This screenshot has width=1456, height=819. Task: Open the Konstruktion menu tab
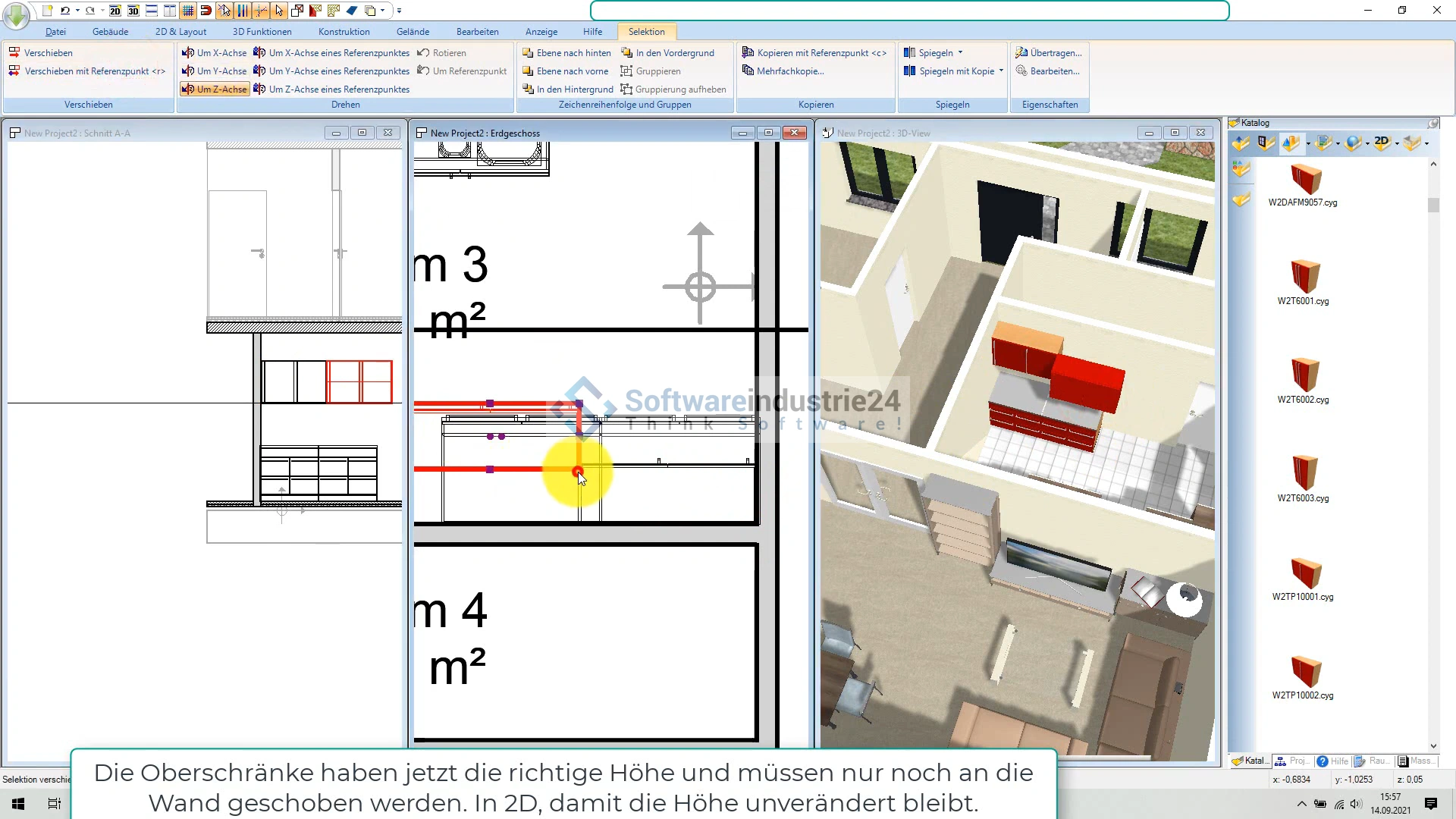click(344, 32)
